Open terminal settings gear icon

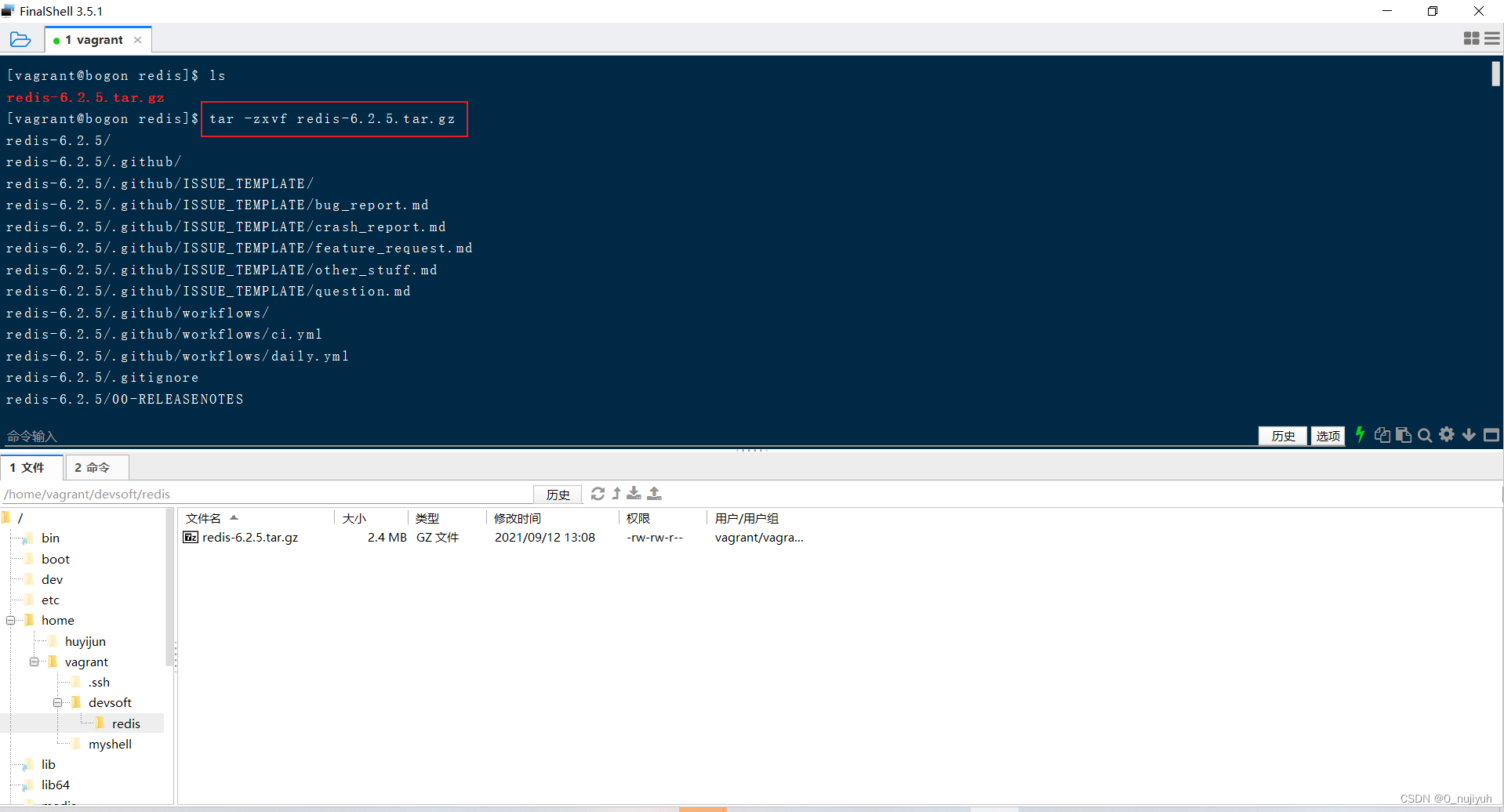pyautogui.click(x=1447, y=434)
